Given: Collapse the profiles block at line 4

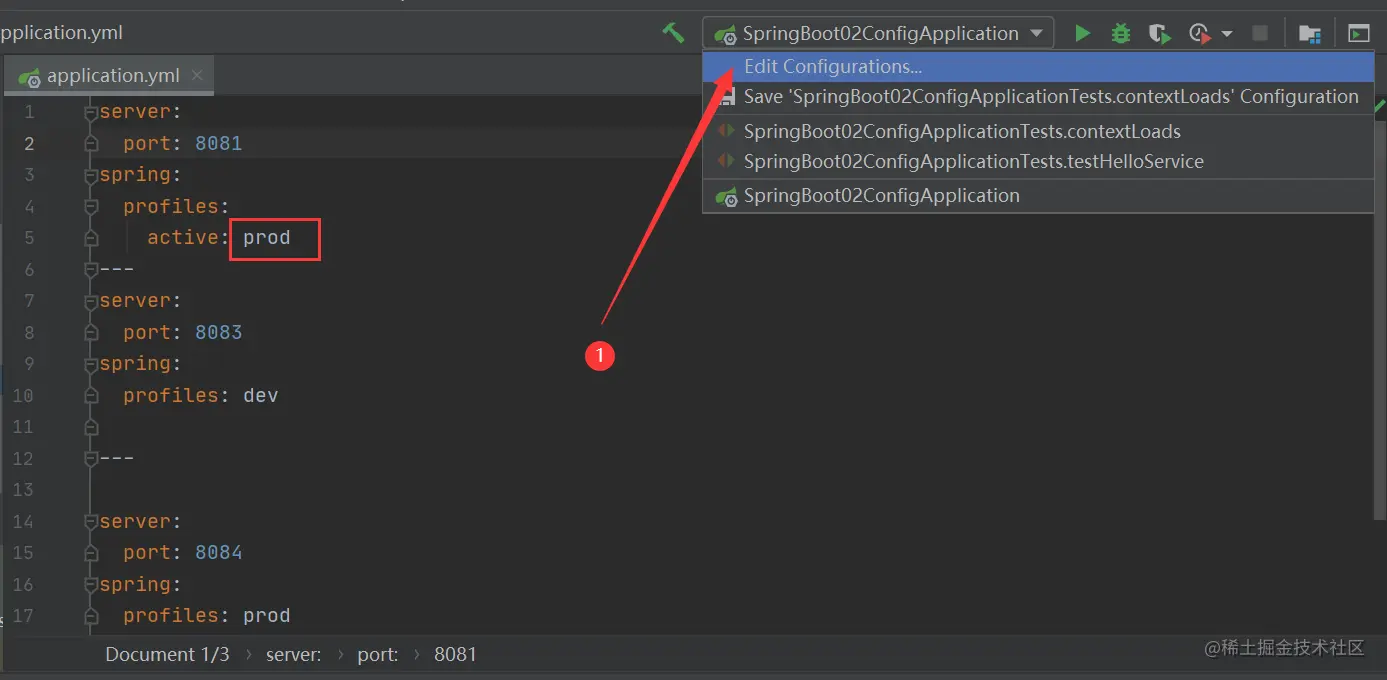Looking at the screenshot, I should [91, 207].
